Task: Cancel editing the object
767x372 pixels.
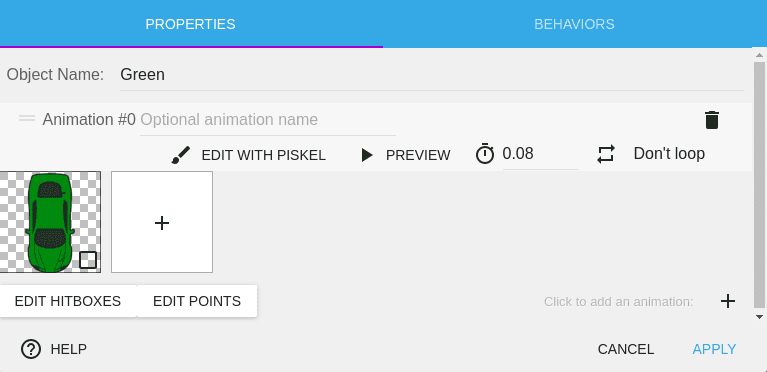Action: click(626, 349)
